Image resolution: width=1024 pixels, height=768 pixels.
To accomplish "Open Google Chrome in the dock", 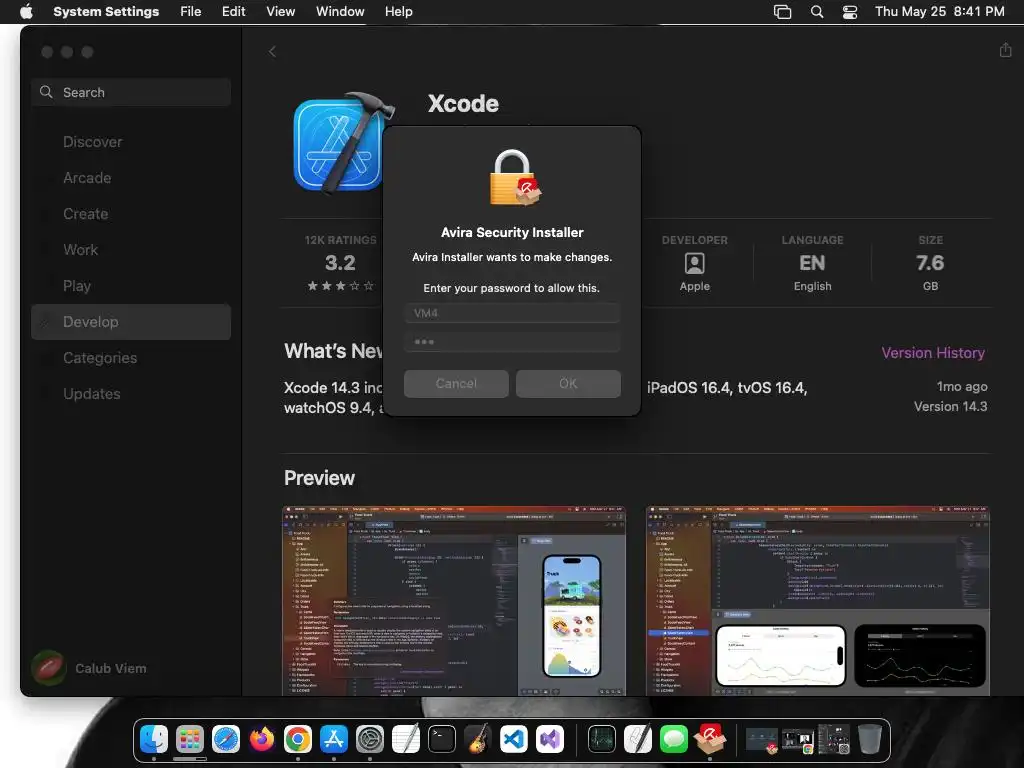I will tap(298, 739).
